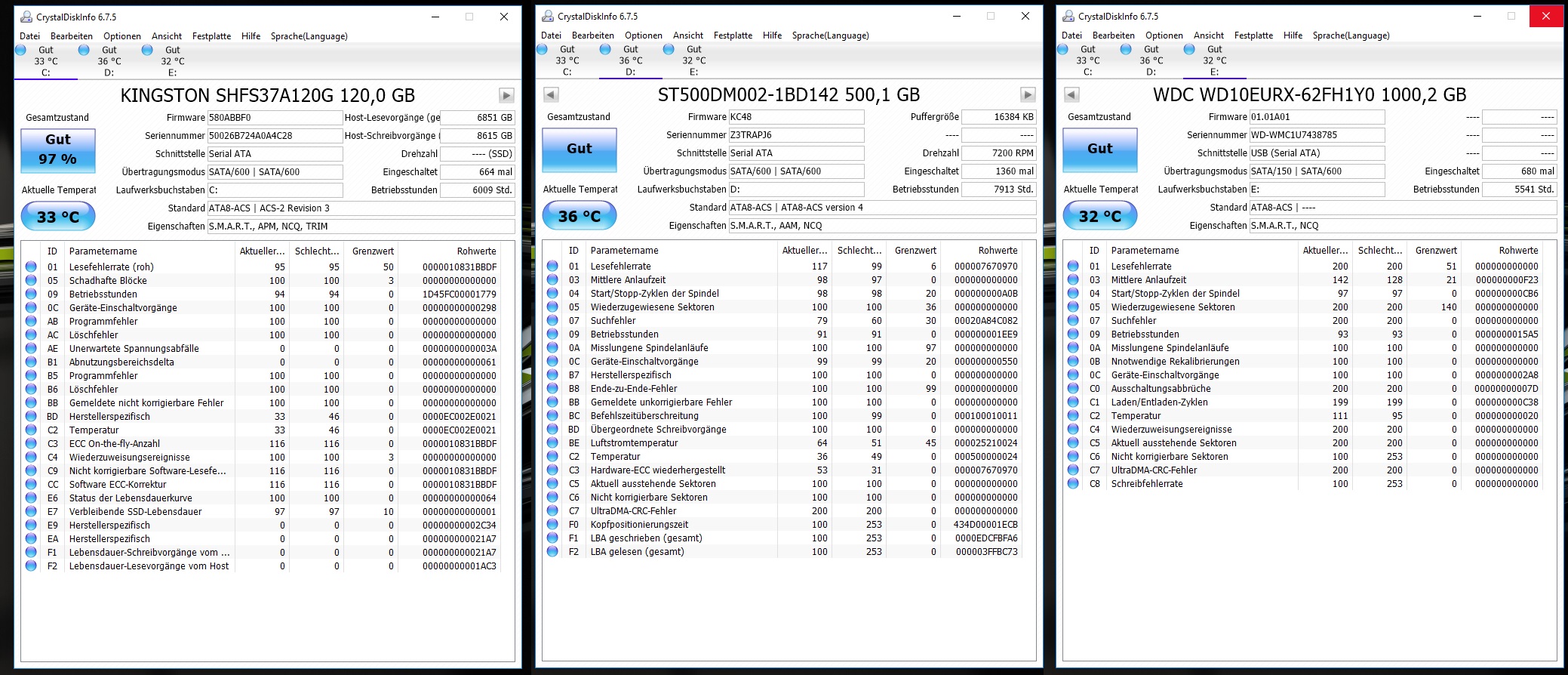
Task: Open Optionen menu in Kingston window
Action: 122,36
